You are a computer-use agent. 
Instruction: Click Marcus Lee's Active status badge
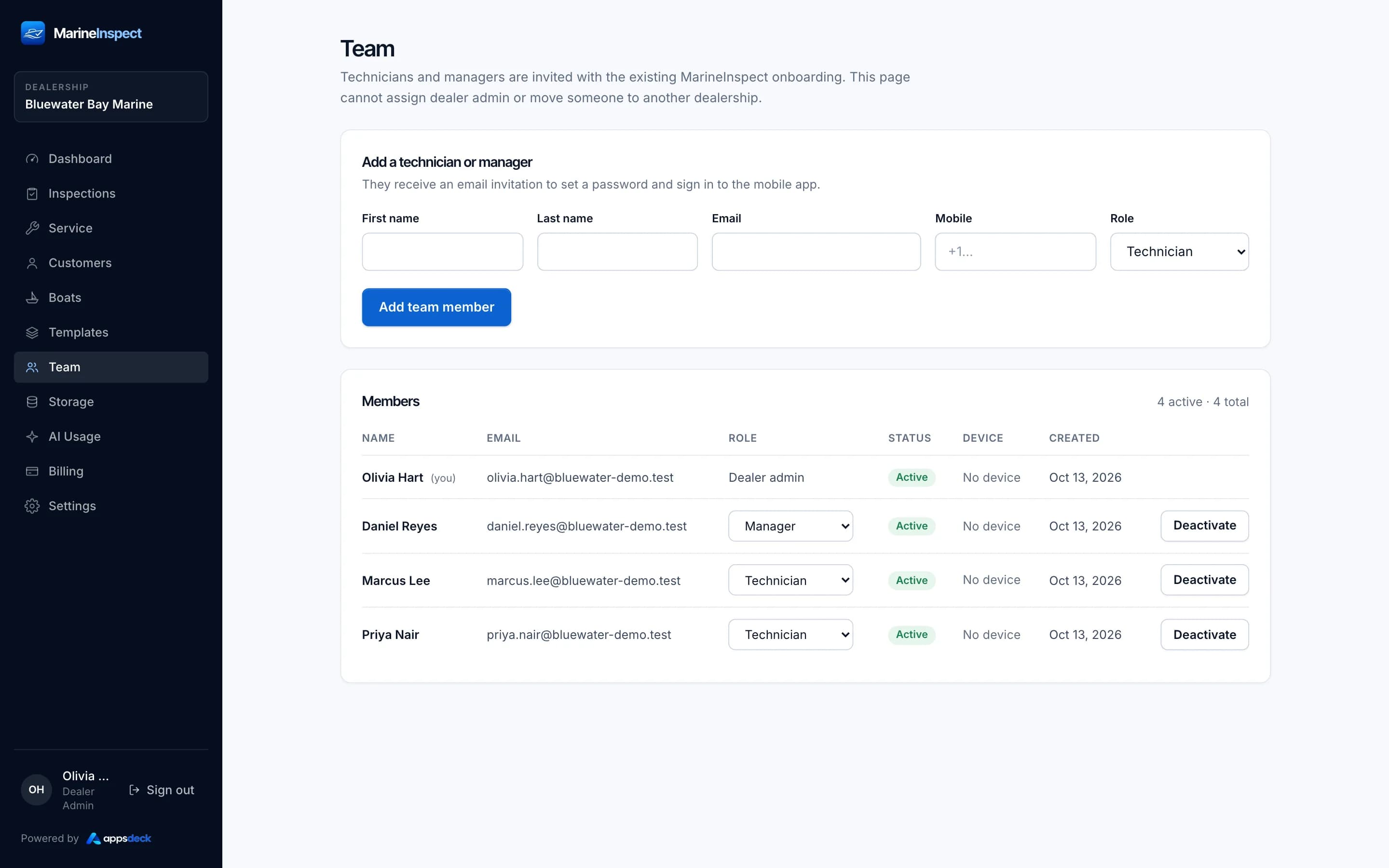click(912, 581)
